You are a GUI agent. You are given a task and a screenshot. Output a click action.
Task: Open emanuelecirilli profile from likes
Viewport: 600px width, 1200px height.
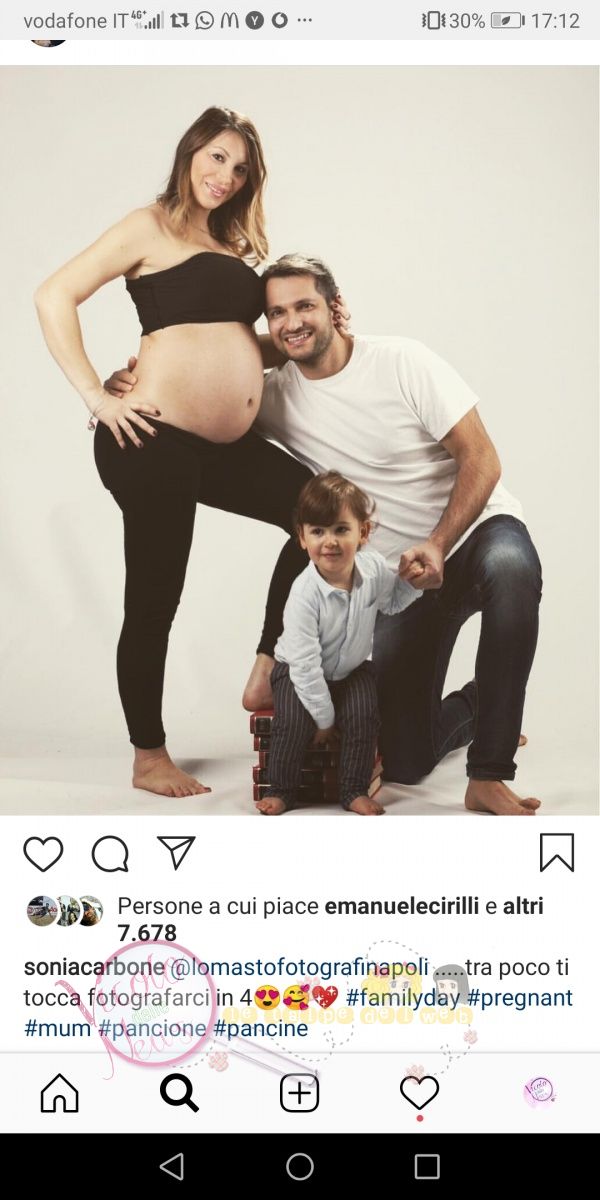[x=402, y=906]
